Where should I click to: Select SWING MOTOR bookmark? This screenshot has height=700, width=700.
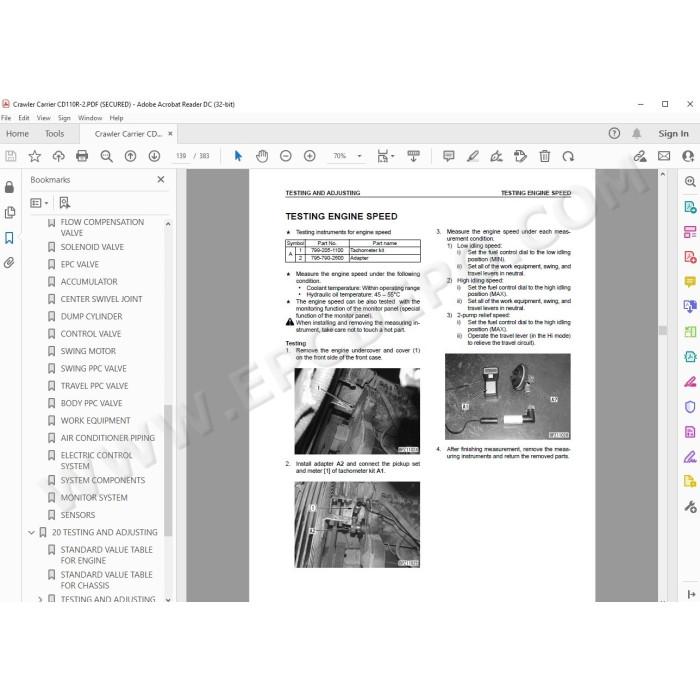point(88,351)
